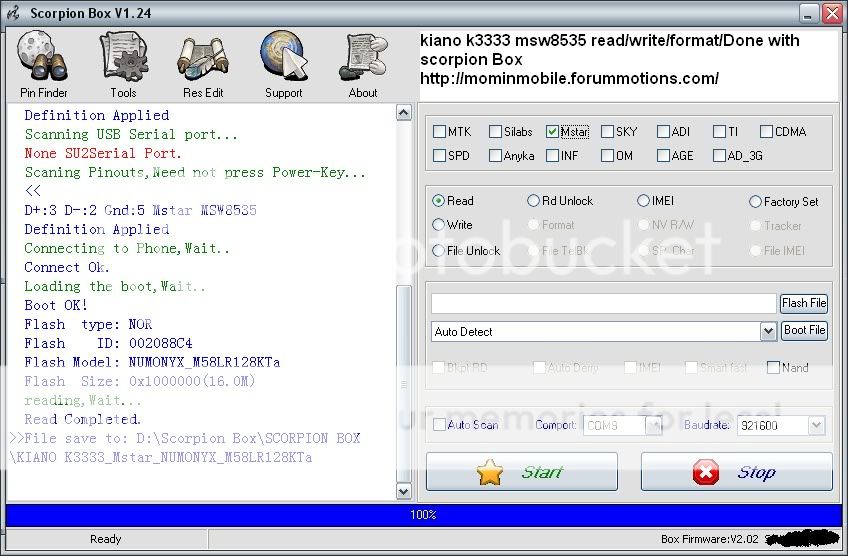Click the Start button
Viewport: 848px width, 556px height.
pyautogui.click(x=521, y=472)
